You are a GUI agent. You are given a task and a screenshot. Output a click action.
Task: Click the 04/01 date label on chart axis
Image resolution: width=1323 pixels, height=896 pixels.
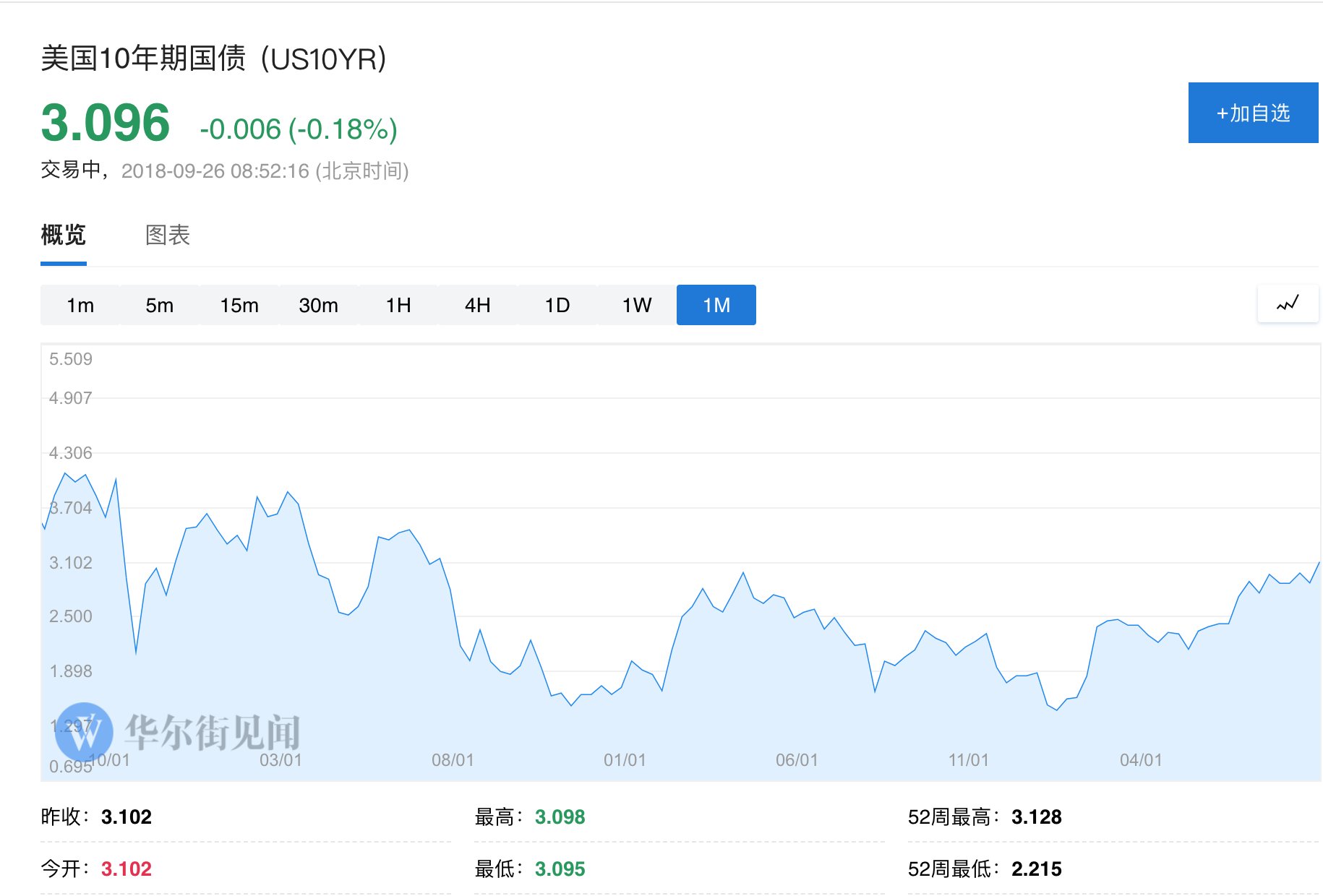tap(1142, 760)
